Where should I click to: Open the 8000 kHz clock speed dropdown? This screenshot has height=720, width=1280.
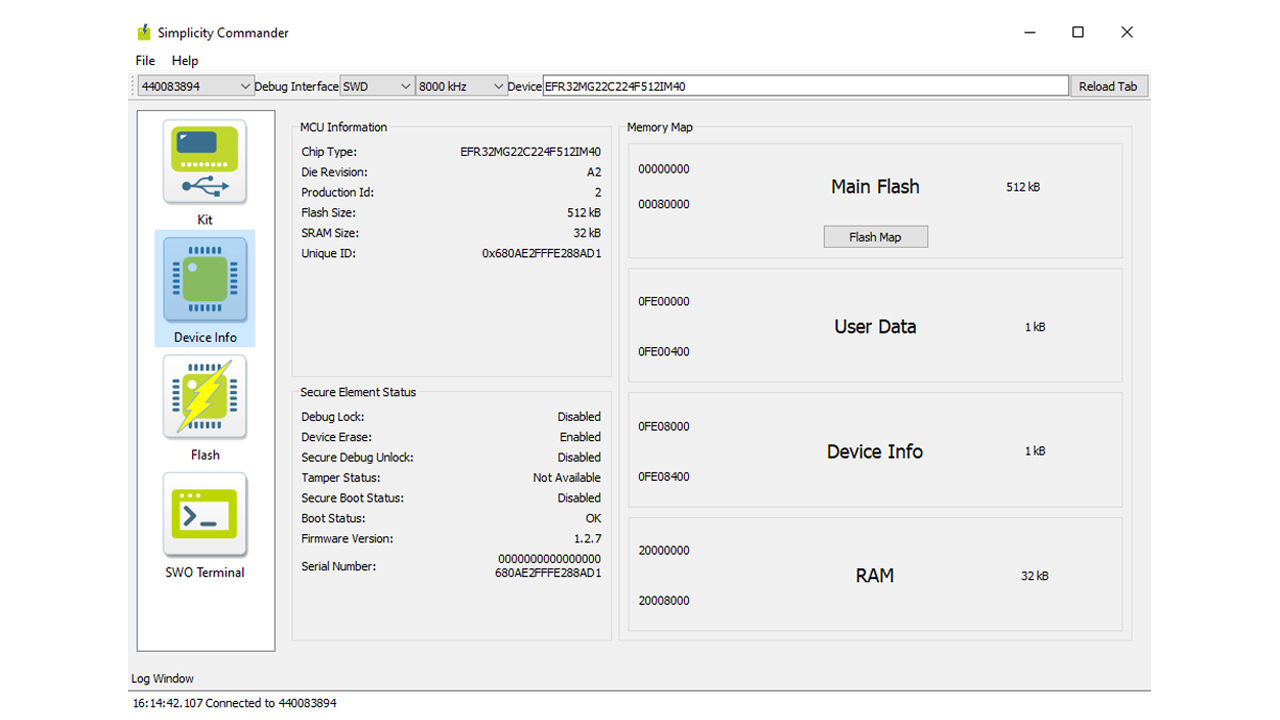pyautogui.click(x=462, y=86)
